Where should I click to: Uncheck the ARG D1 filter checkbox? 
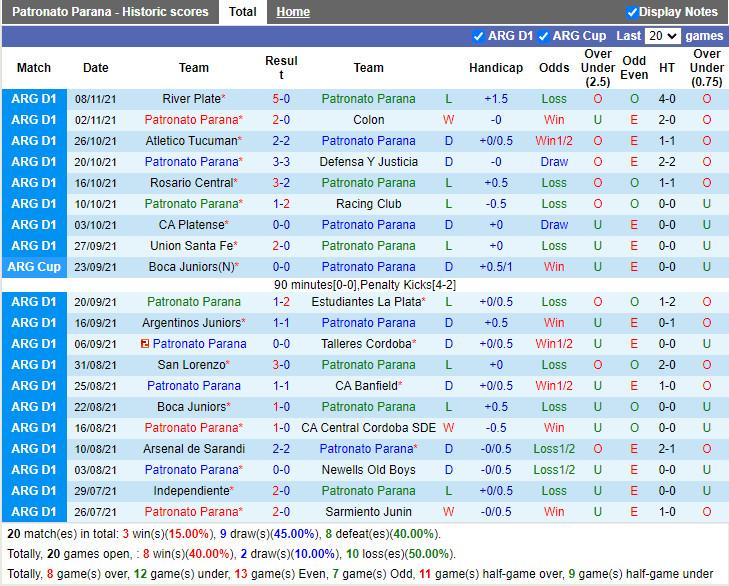(478, 36)
